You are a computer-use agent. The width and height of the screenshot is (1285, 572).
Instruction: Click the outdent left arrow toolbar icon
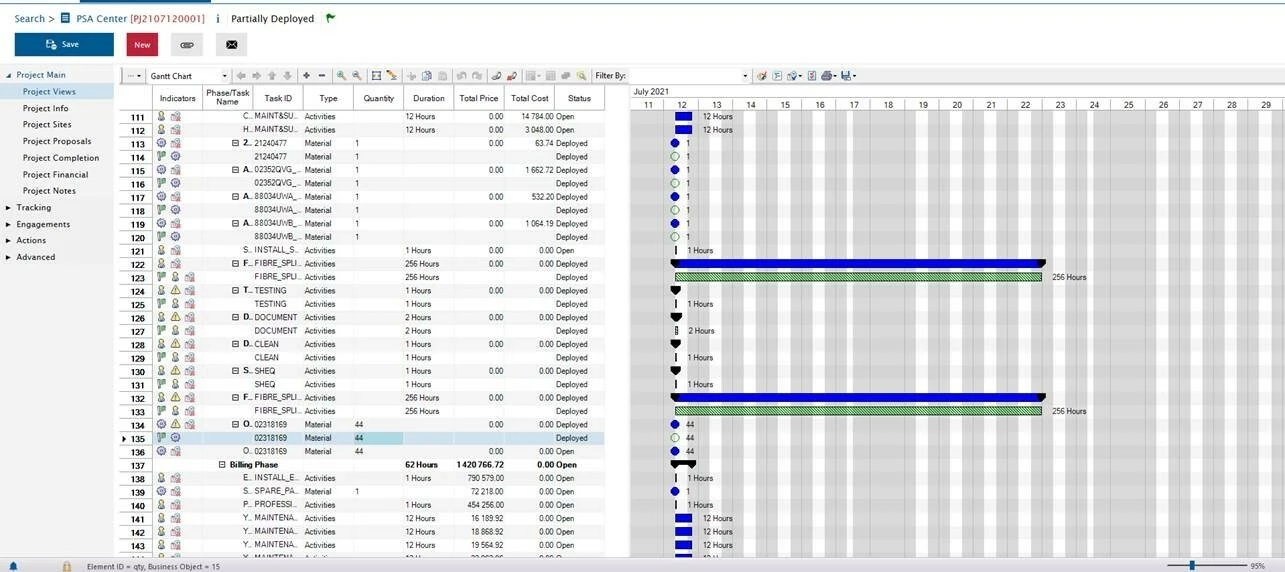(241, 76)
